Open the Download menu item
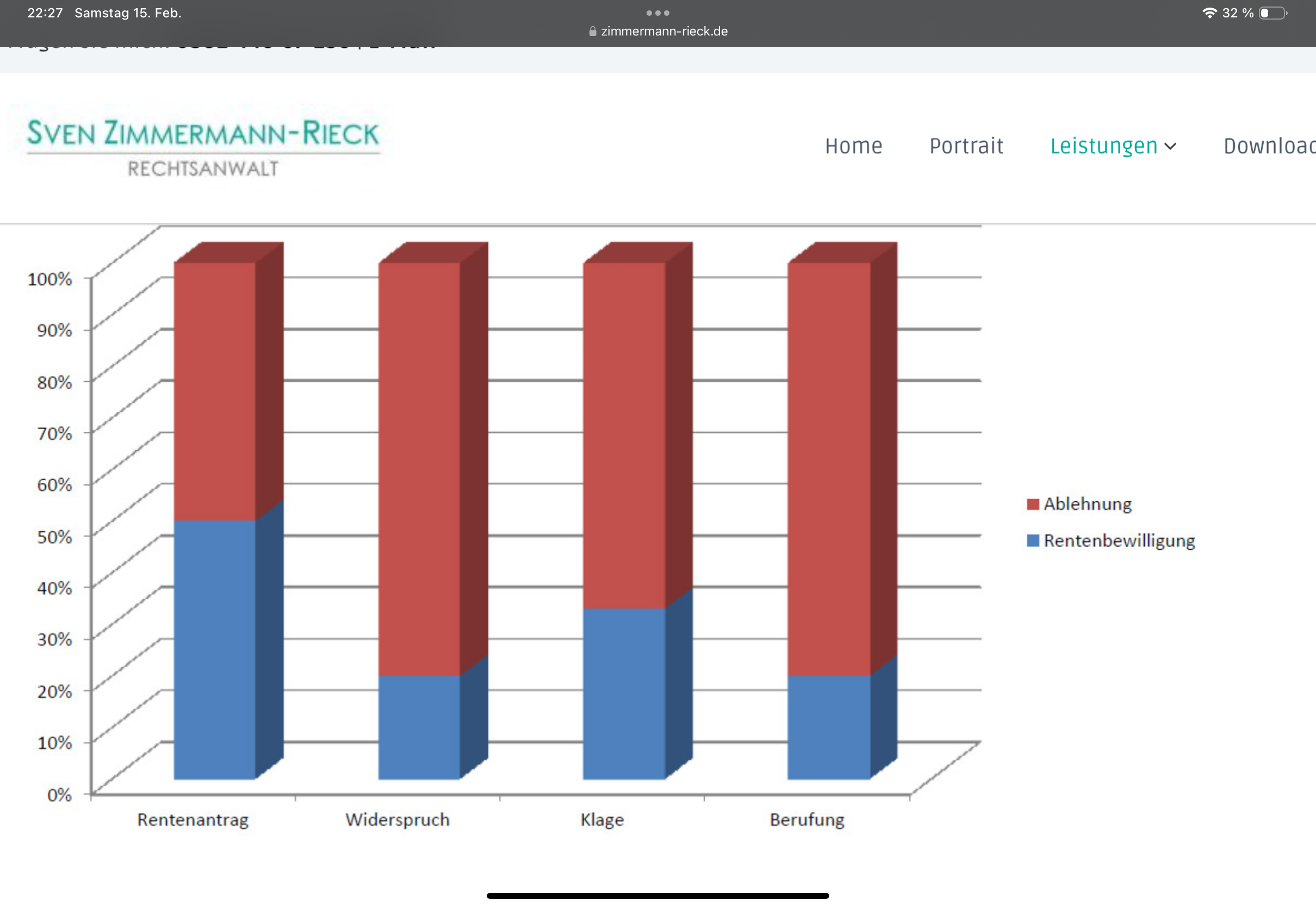 pyautogui.click(x=1269, y=147)
